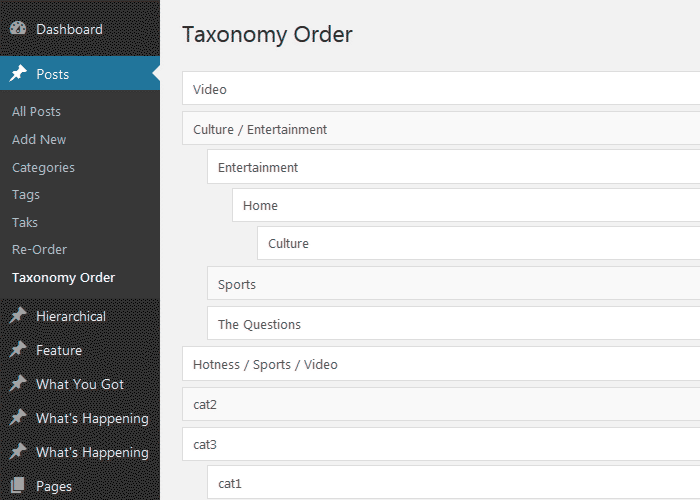
Task: Click the pin icon beside Hierarchical
Action: (18, 316)
